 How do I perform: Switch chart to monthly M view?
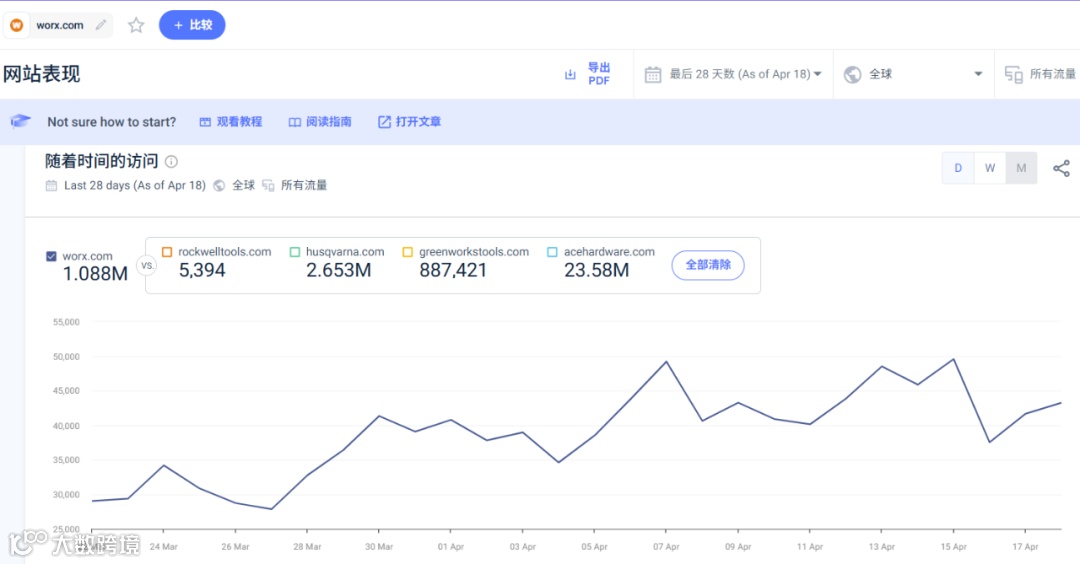1021,168
